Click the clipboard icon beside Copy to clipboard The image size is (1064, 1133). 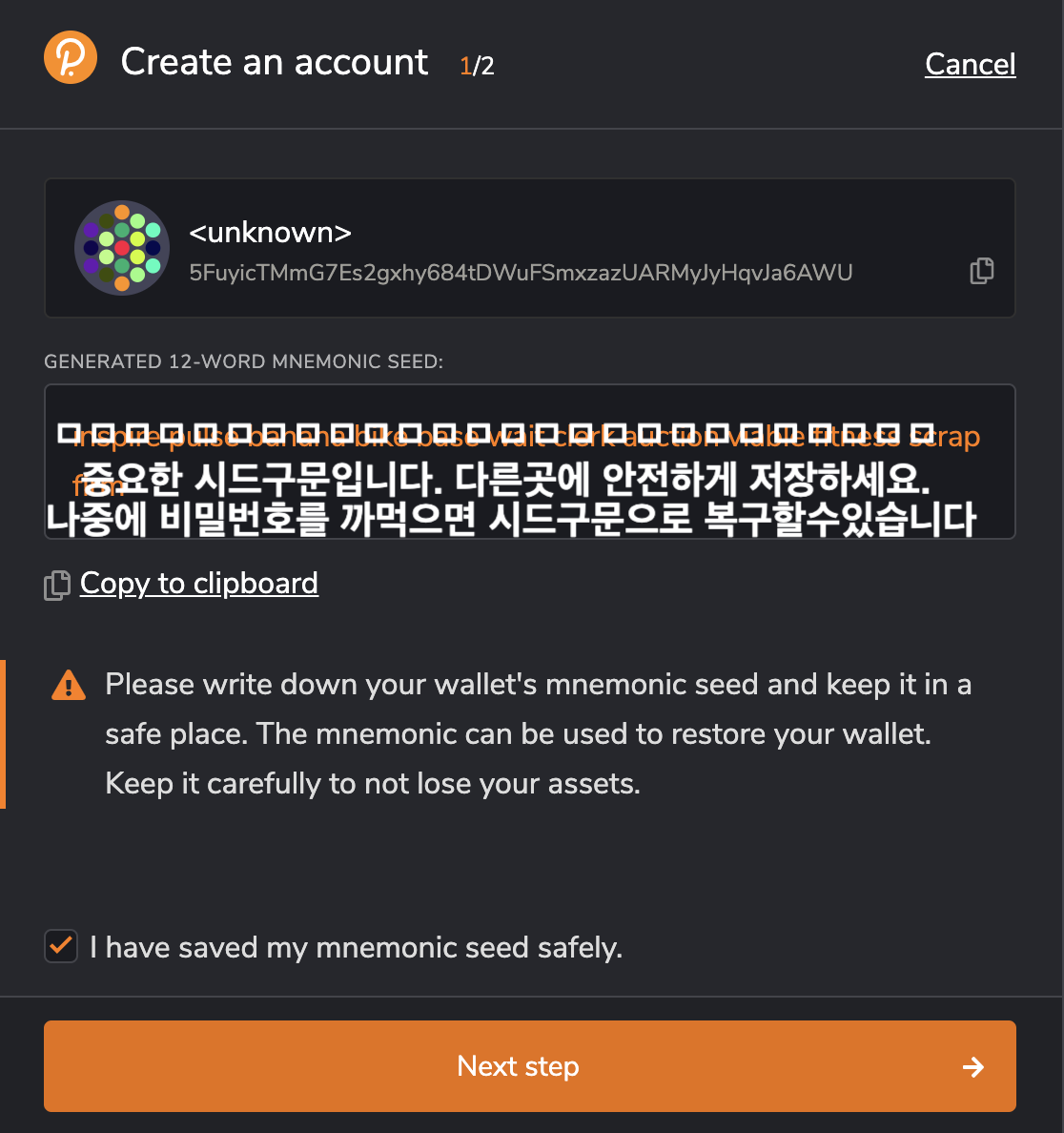[57, 585]
